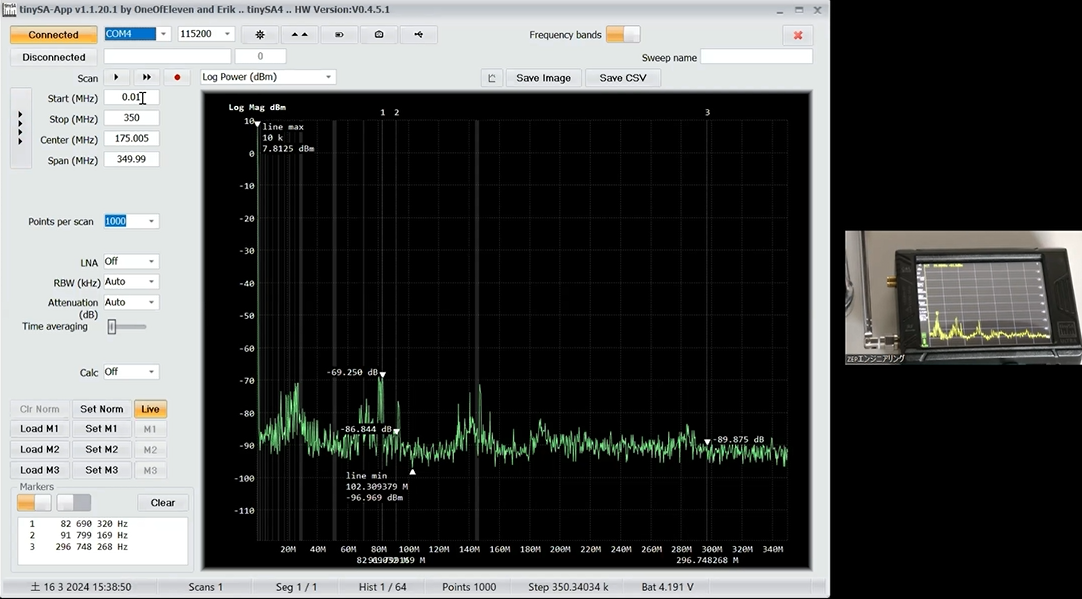Adjust the Time averaging slider
This screenshot has width=1082, height=599.
113,327
